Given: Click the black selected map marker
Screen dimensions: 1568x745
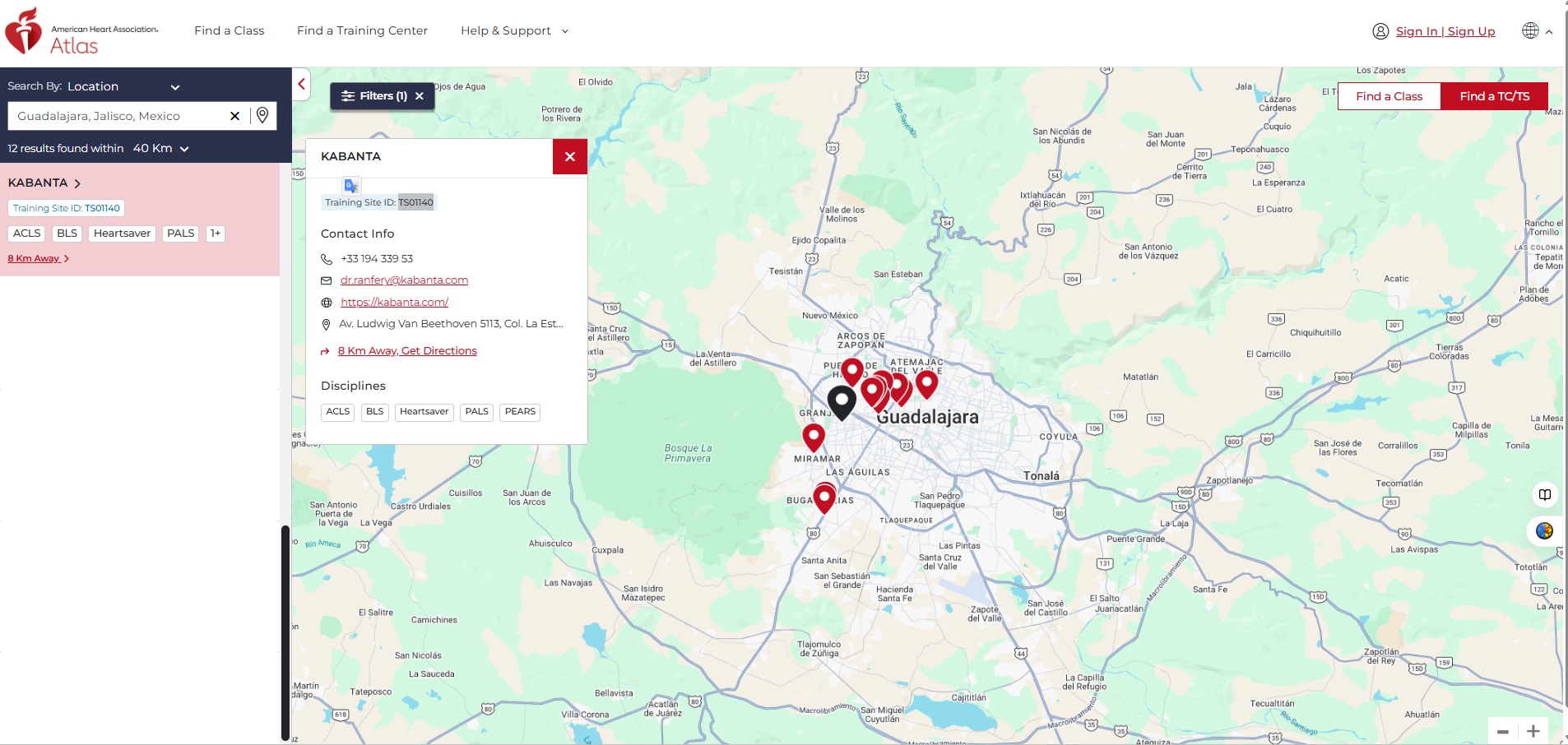Looking at the screenshot, I should click(x=842, y=401).
